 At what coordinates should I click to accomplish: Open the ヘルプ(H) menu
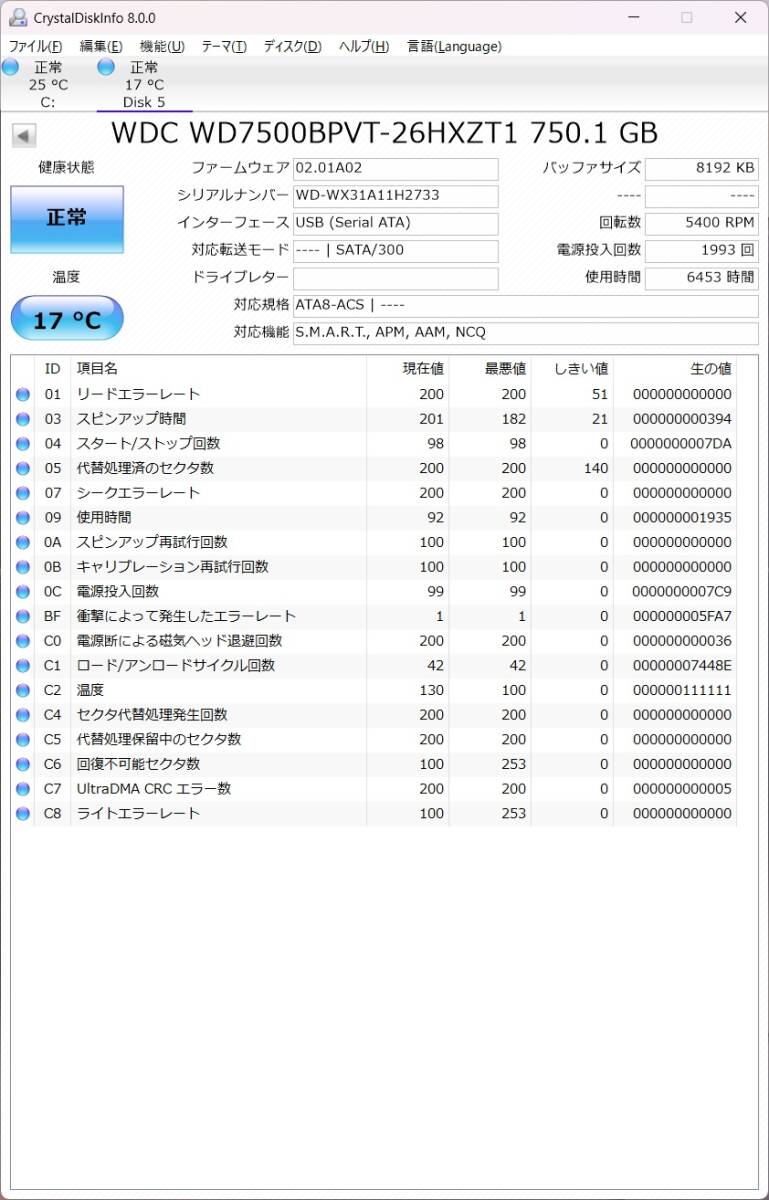(364, 46)
